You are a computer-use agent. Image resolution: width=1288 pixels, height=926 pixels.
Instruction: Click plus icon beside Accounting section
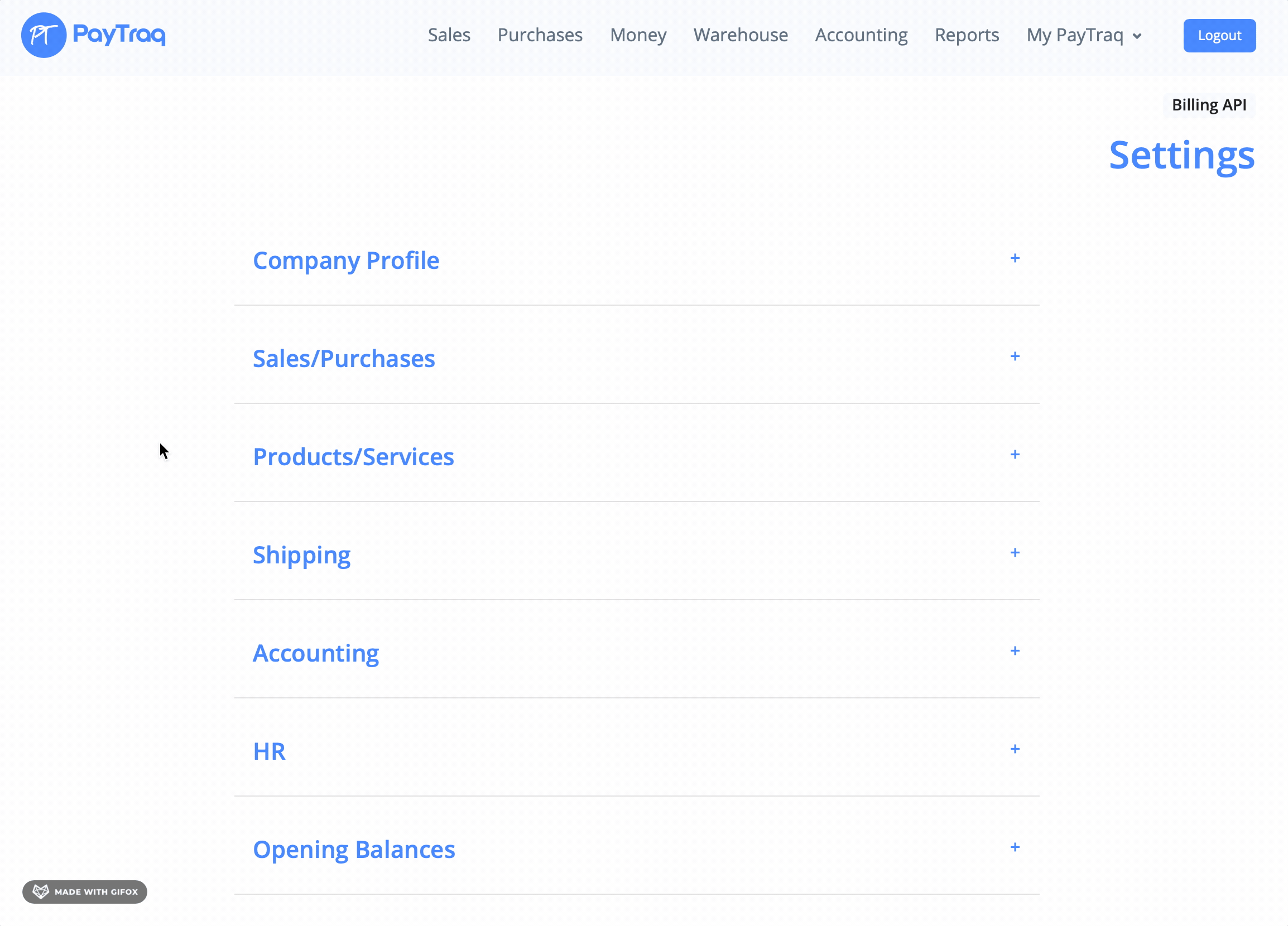[1015, 651]
